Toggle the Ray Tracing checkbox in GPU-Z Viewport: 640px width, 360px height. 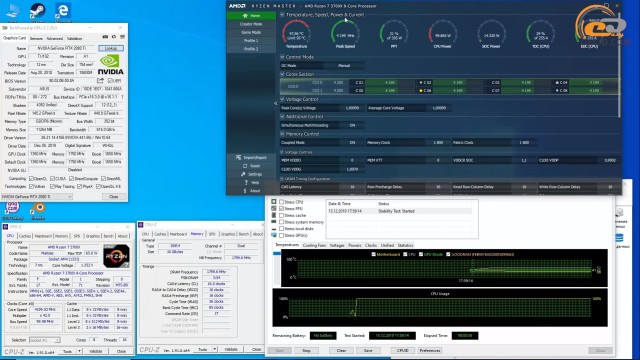click(x=52, y=187)
